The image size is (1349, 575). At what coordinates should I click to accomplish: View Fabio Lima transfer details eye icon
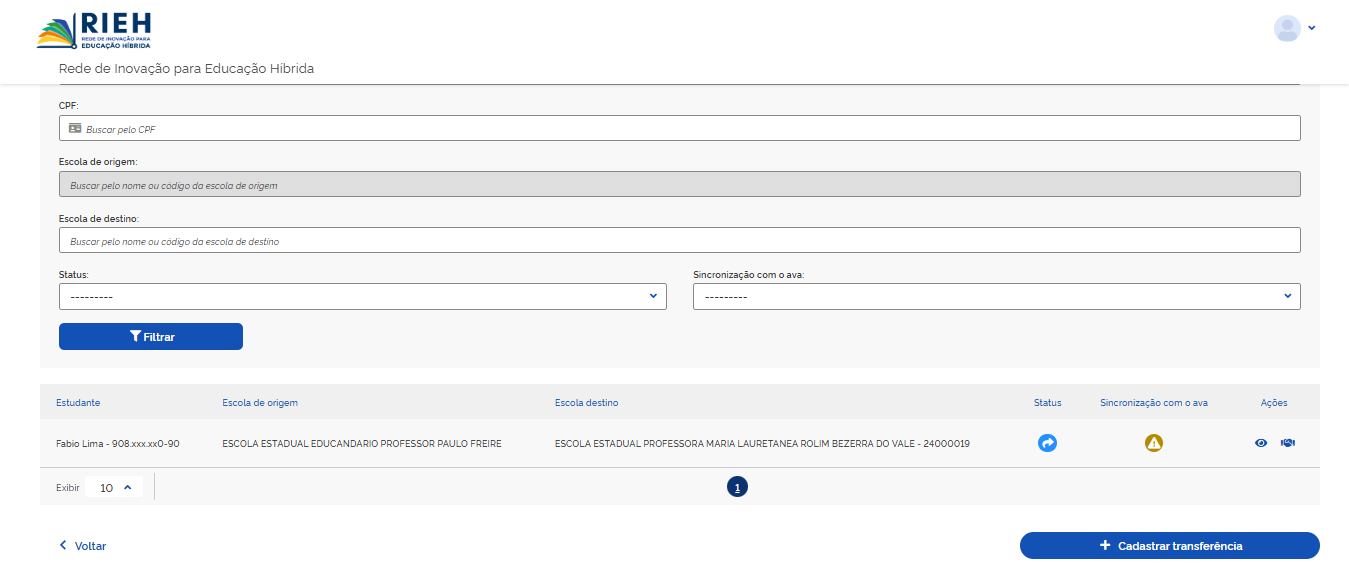click(x=1261, y=443)
